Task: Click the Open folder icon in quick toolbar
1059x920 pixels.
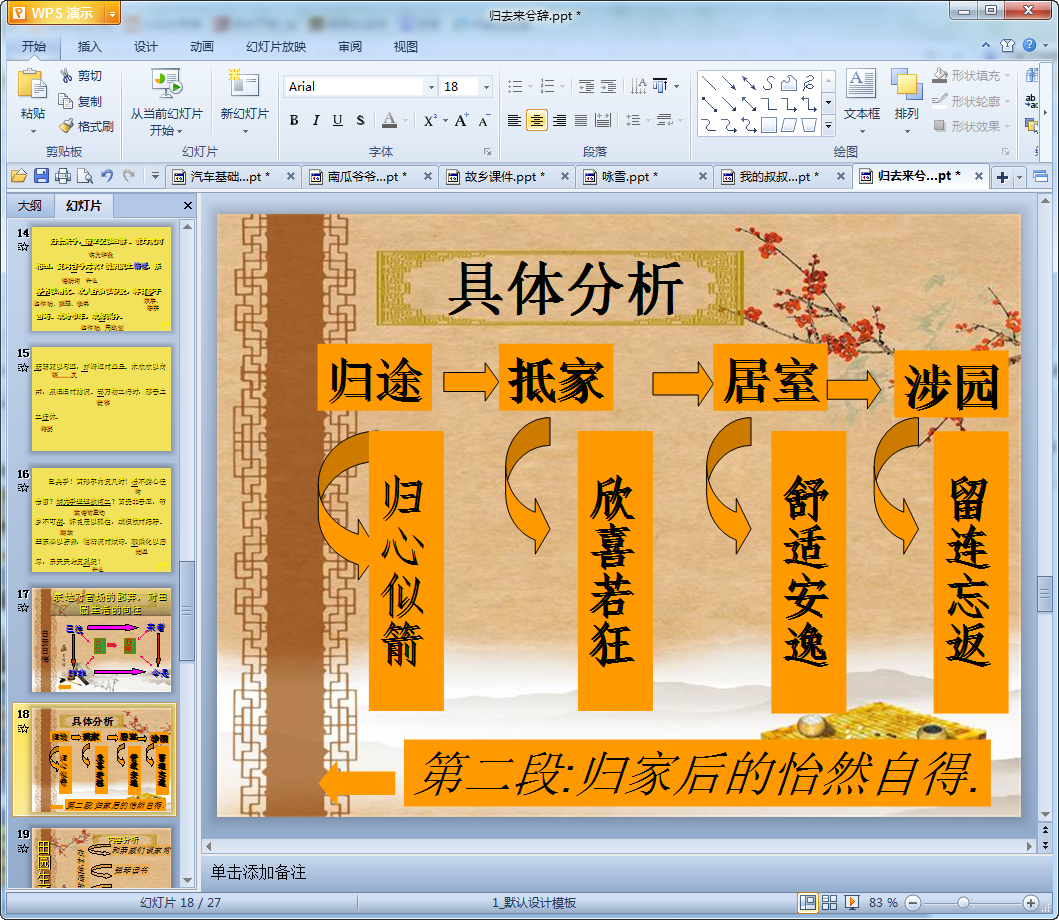Action: [19, 176]
